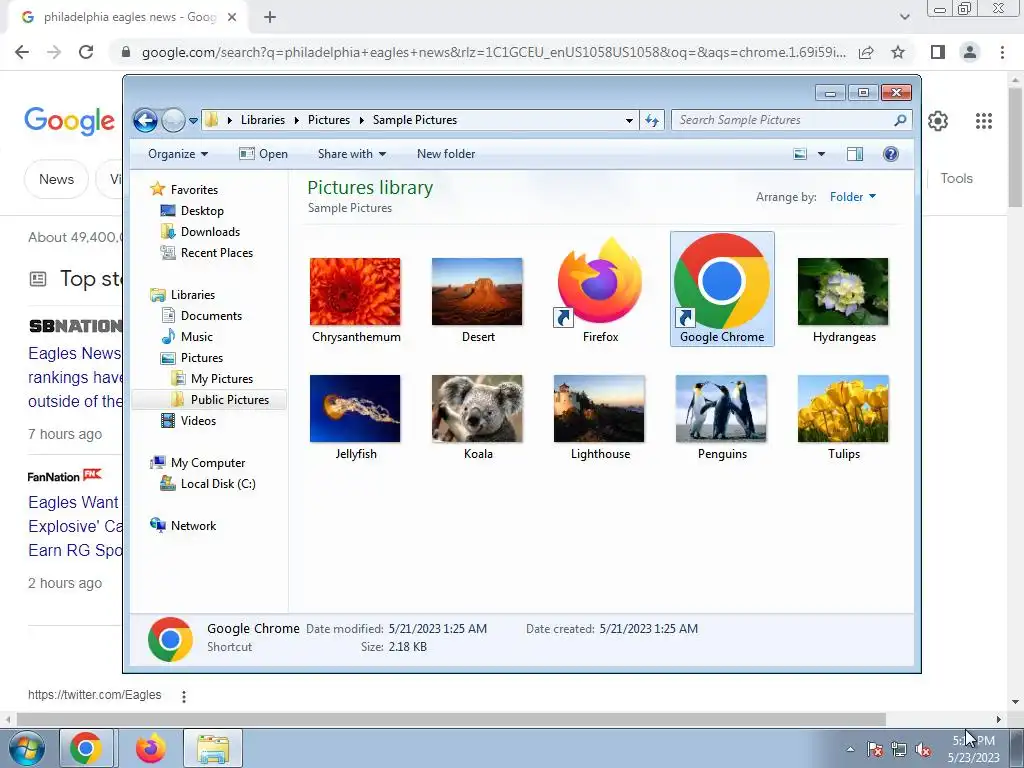
Task: Open the Organize menu
Action: pos(178,154)
